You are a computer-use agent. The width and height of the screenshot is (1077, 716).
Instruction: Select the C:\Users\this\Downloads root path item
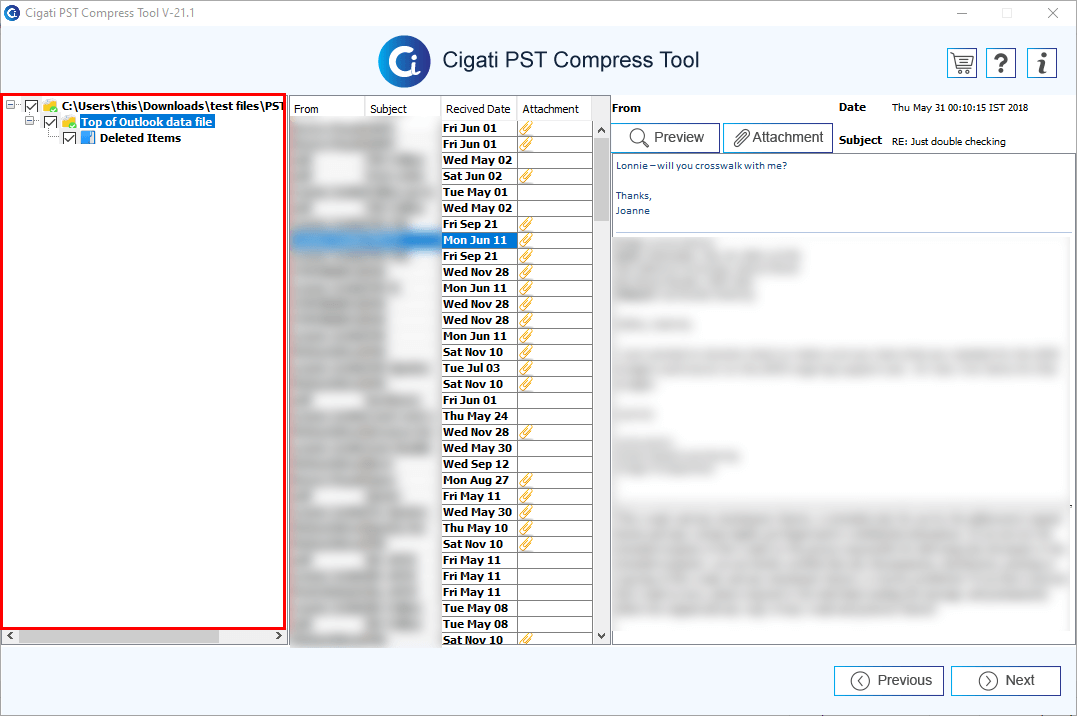click(172, 106)
